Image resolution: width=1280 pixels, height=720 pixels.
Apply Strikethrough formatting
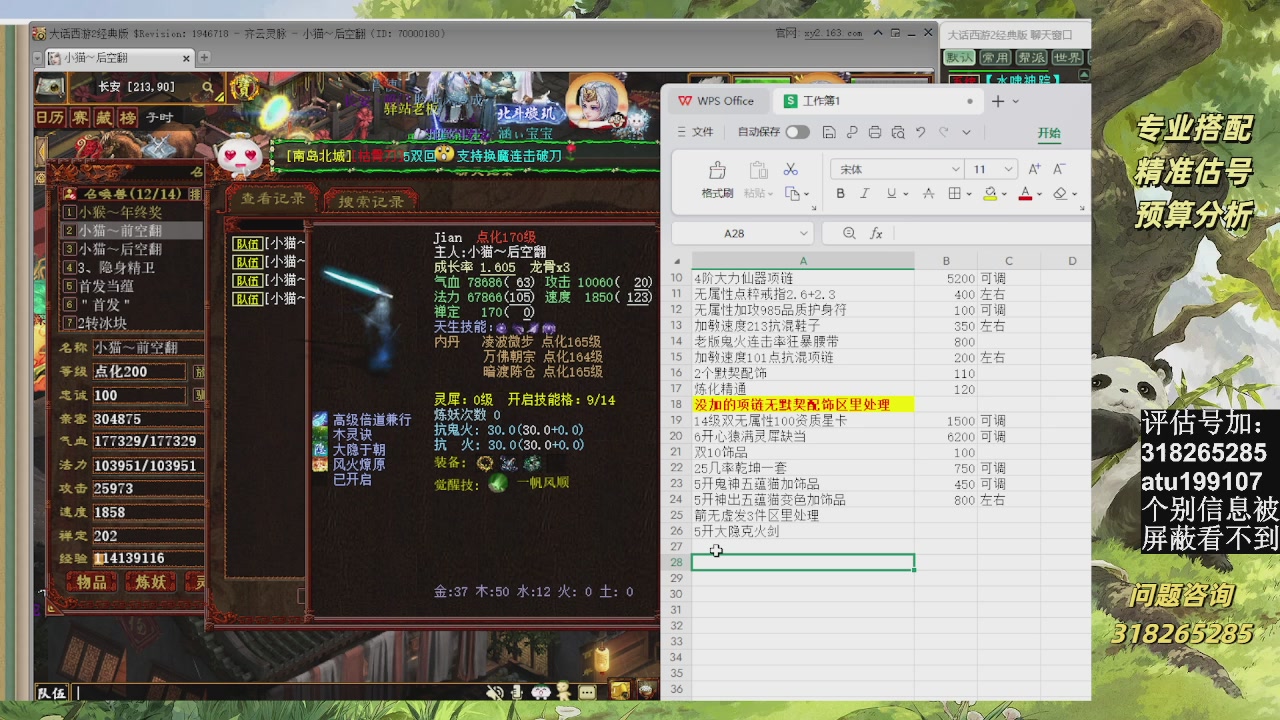pos(928,194)
